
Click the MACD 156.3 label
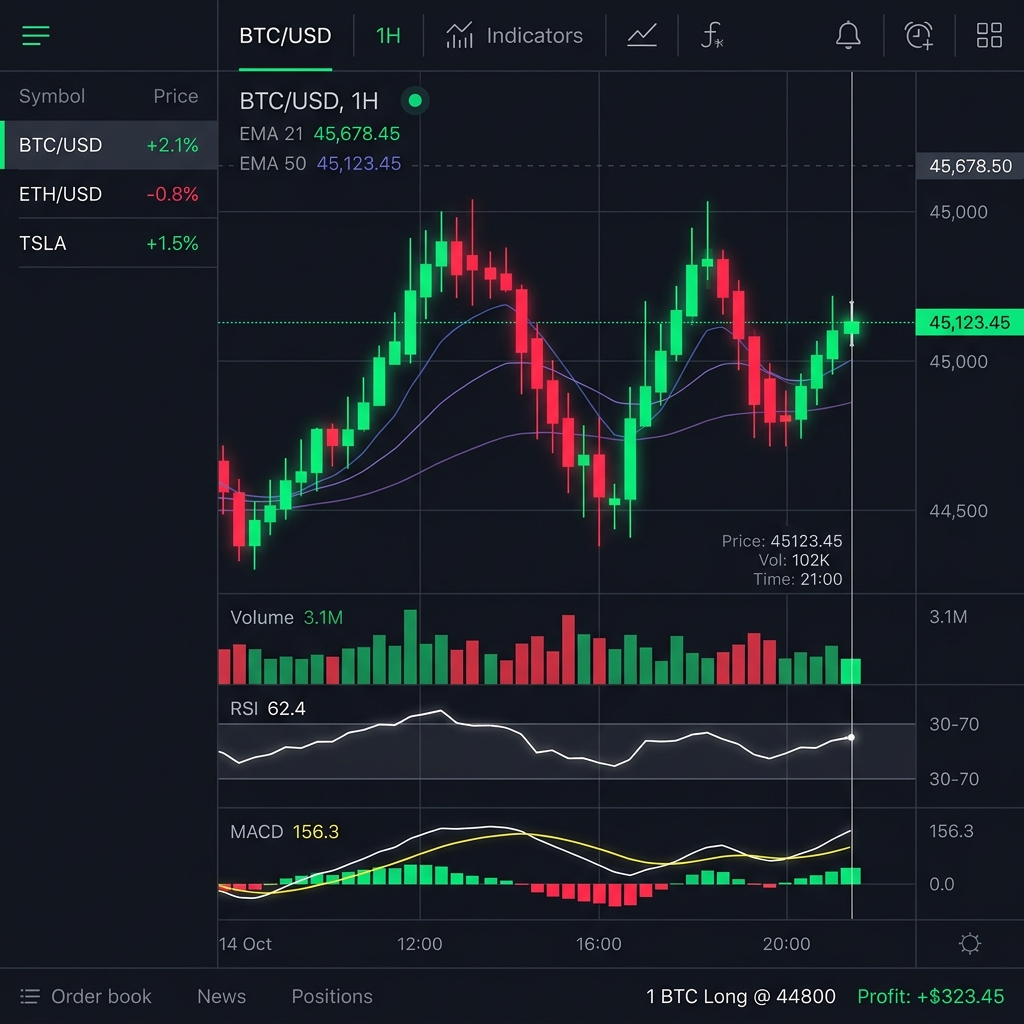(x=284, y=831)
